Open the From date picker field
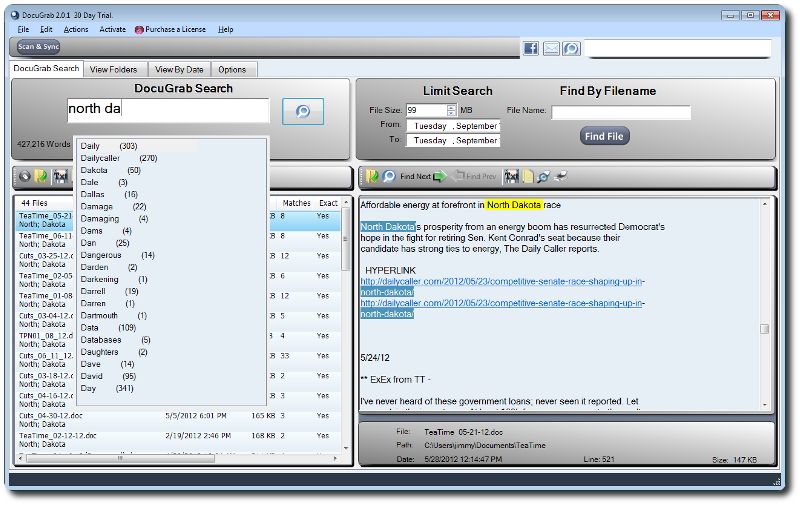800x505 pixels. point(453,125)
